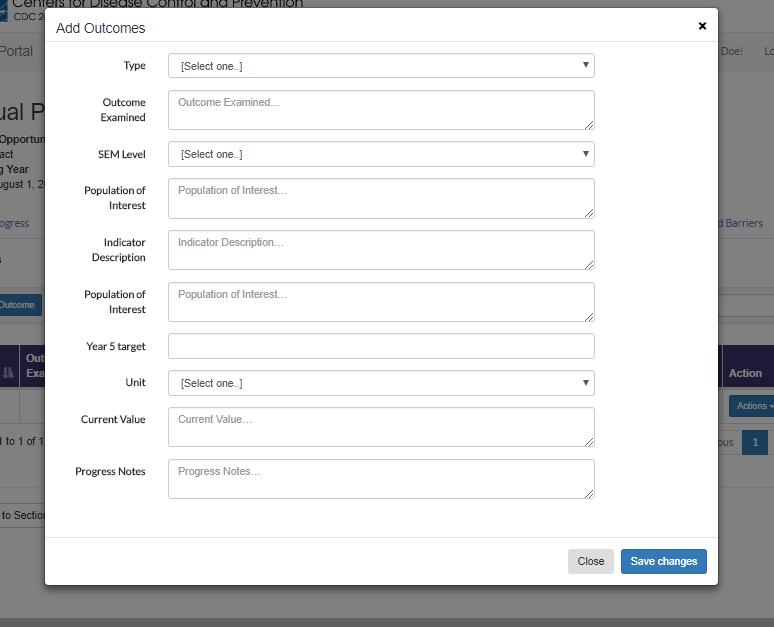This screenshot has height=627, width=774.
Task: Click the Outcome Examined text area
Action: tap(381, 110)
